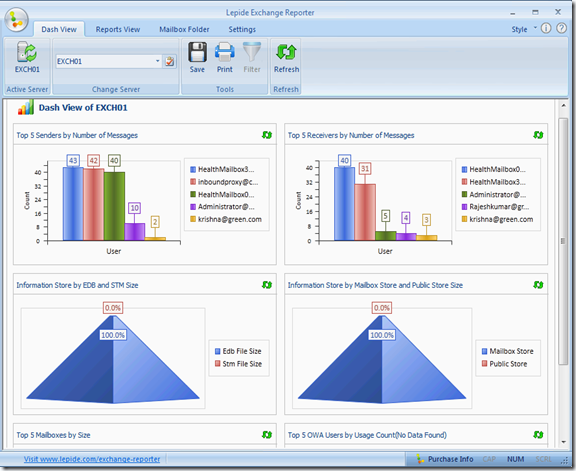Refresh the Top 5 Senders panel
576x471 pixels.
coord(267,135)
